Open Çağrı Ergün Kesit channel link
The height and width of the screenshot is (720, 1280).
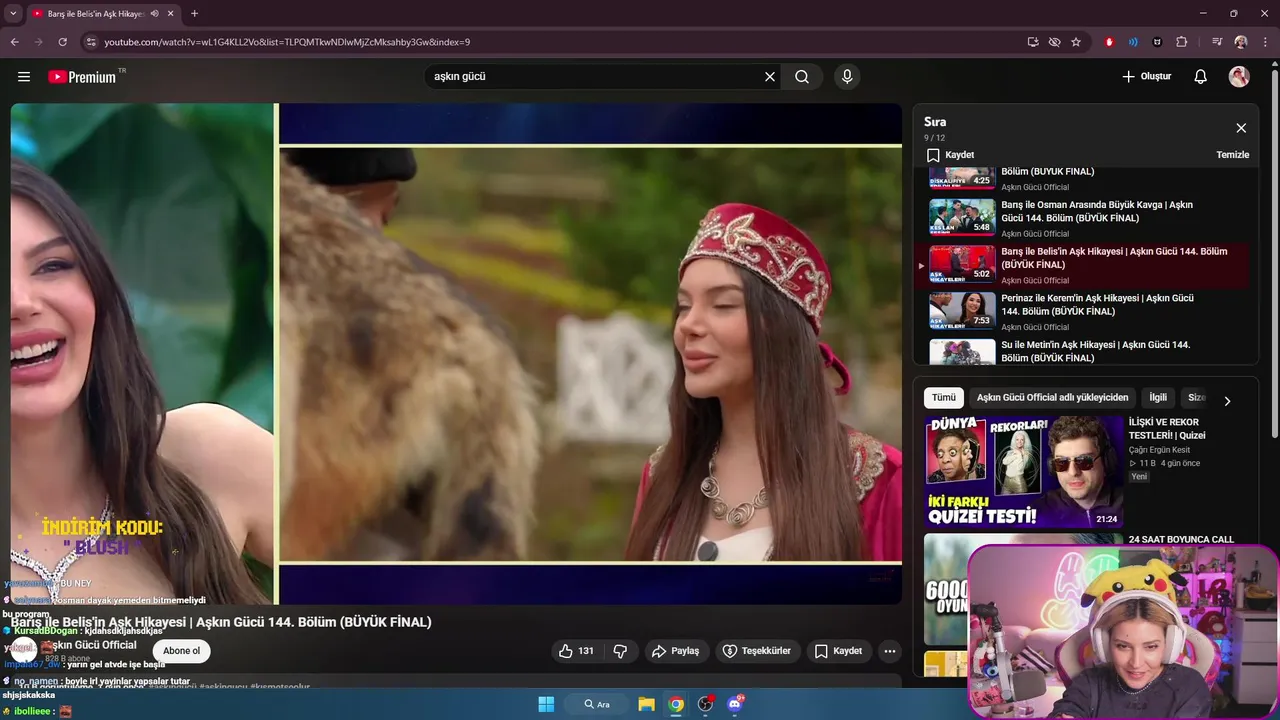coord(1159,449)
